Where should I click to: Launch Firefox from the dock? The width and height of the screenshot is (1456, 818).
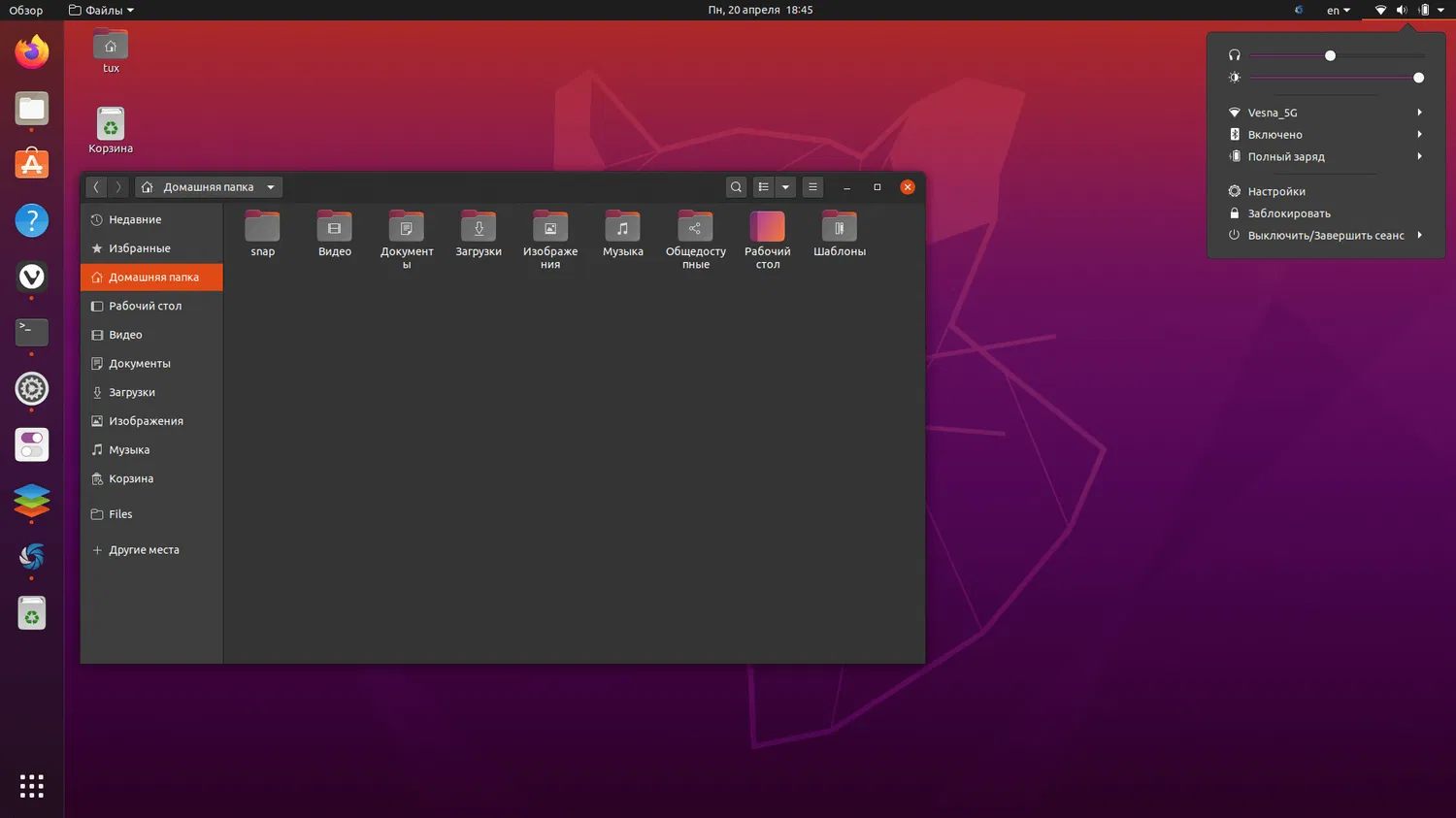click(32, 51)
